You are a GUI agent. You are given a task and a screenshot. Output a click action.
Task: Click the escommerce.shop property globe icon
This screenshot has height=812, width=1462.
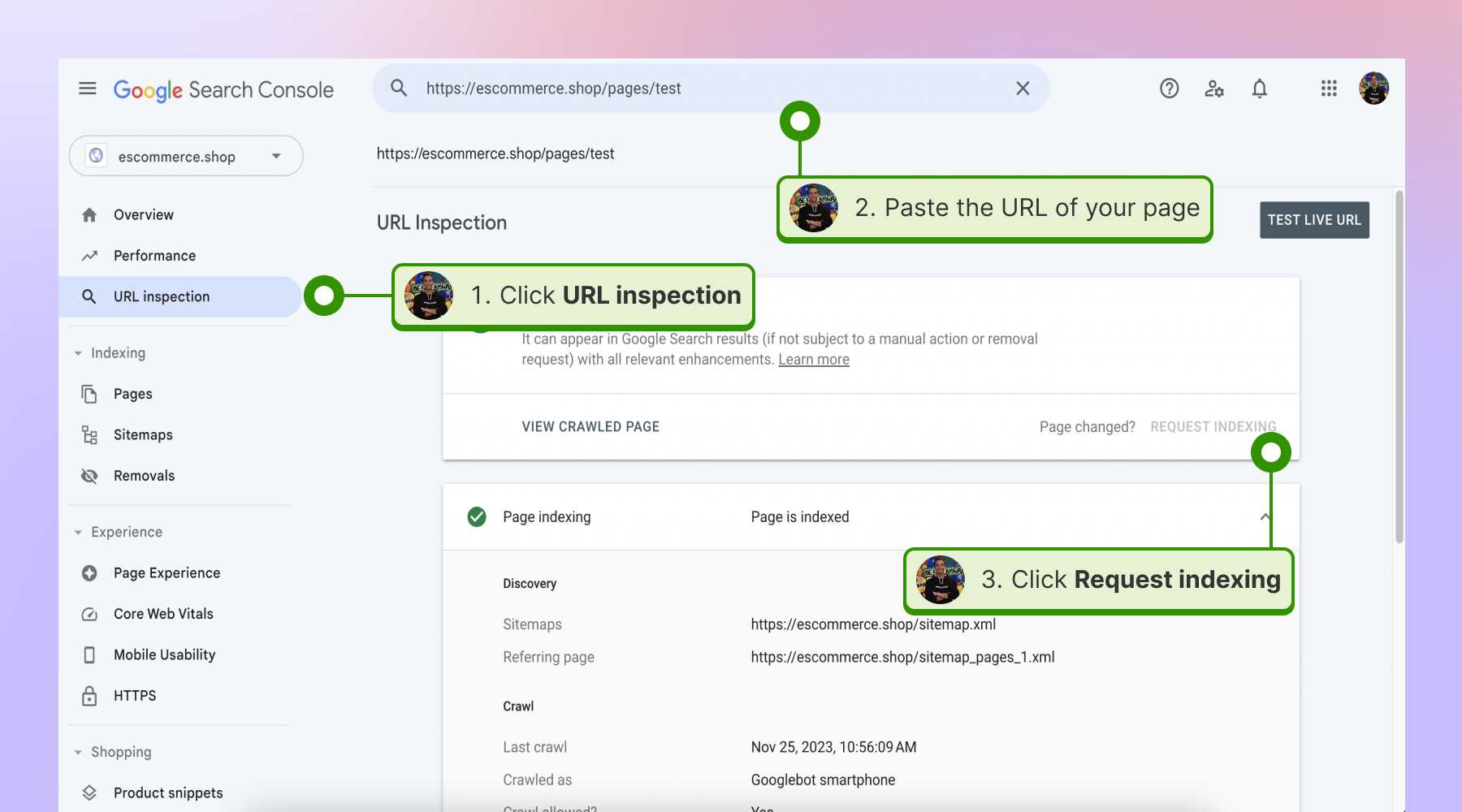[97, 155]
